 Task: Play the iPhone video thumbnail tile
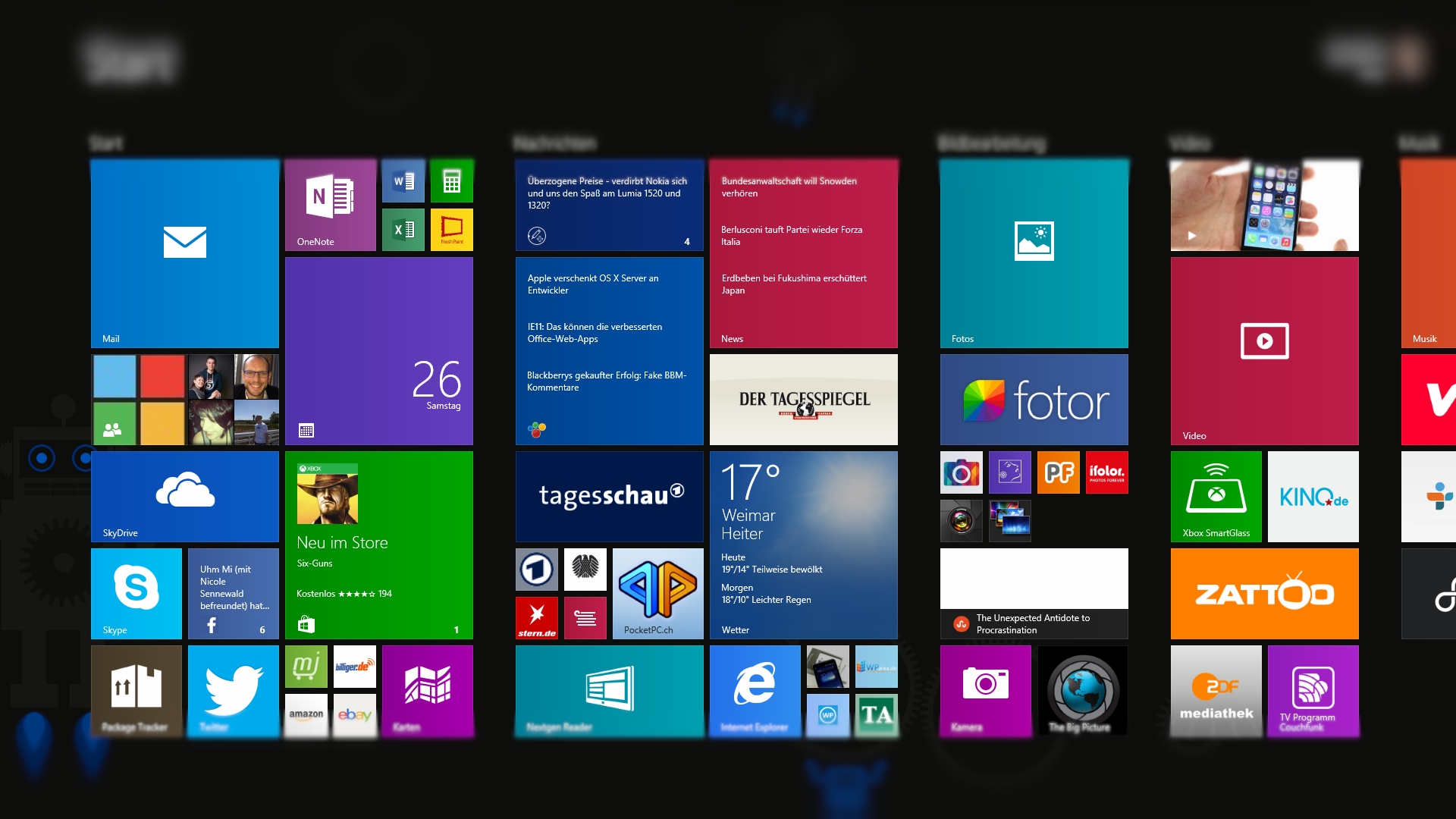point(1265,205)
